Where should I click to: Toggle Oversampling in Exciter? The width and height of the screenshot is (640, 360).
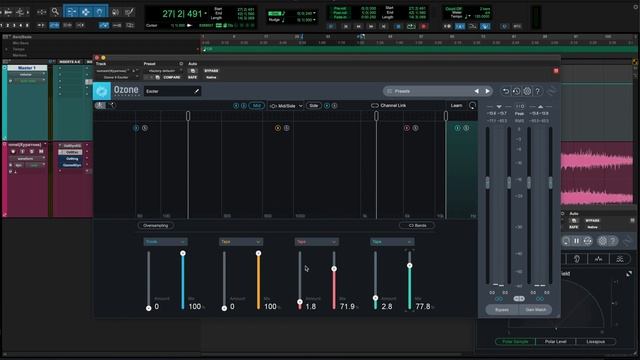pyautogui.click(x=156, y=225)
